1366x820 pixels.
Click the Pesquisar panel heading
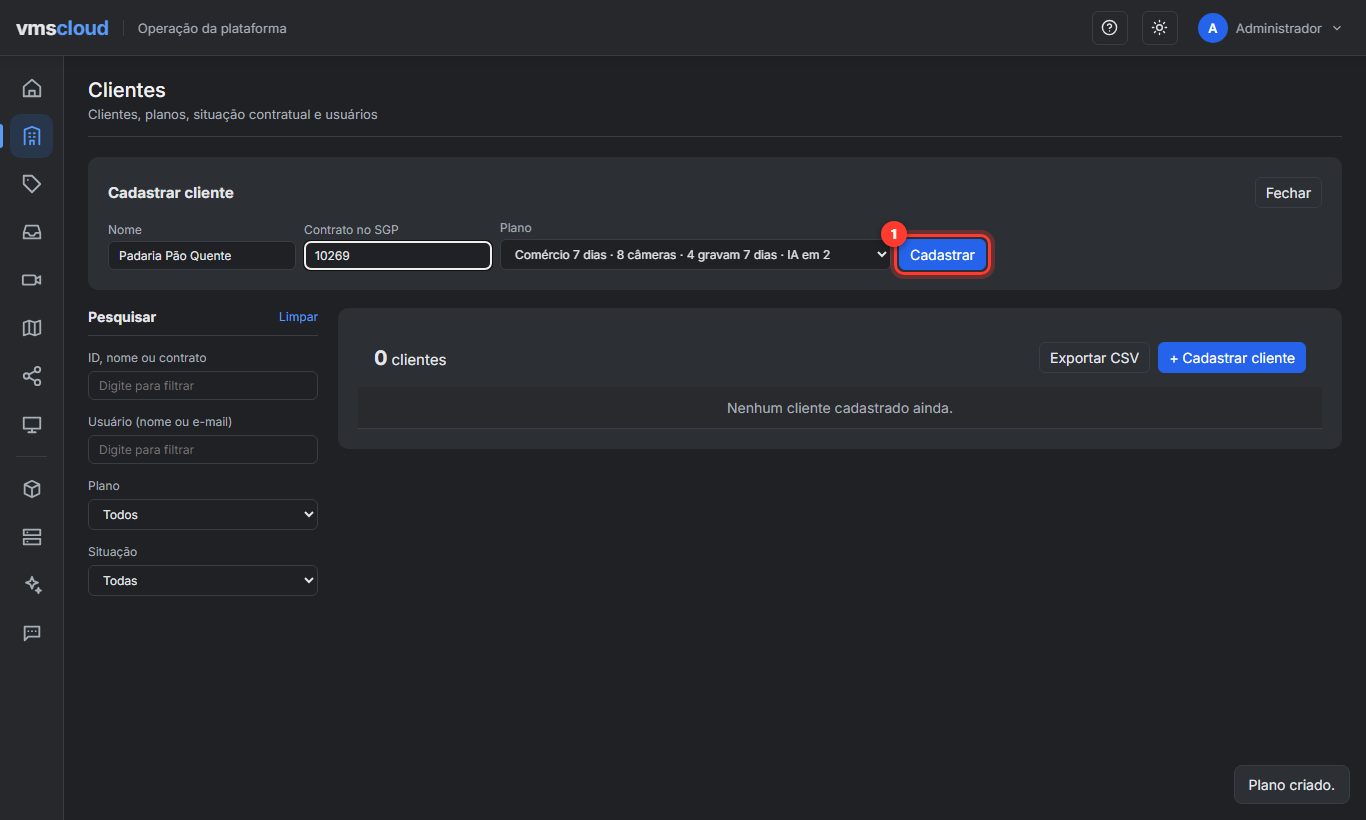(122, 317)
